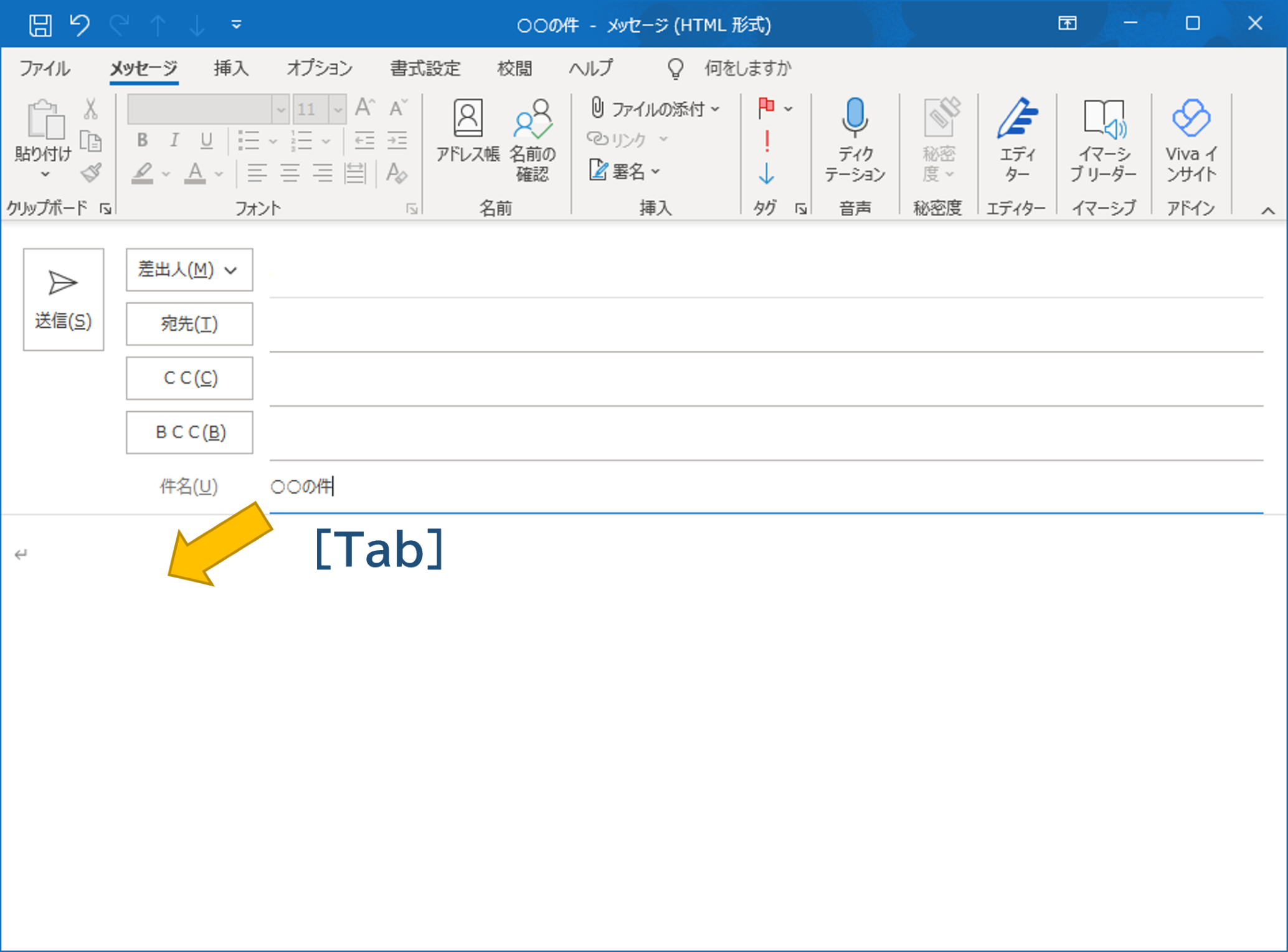Open ファイルの添付 attach file menu

click(655, 108)
